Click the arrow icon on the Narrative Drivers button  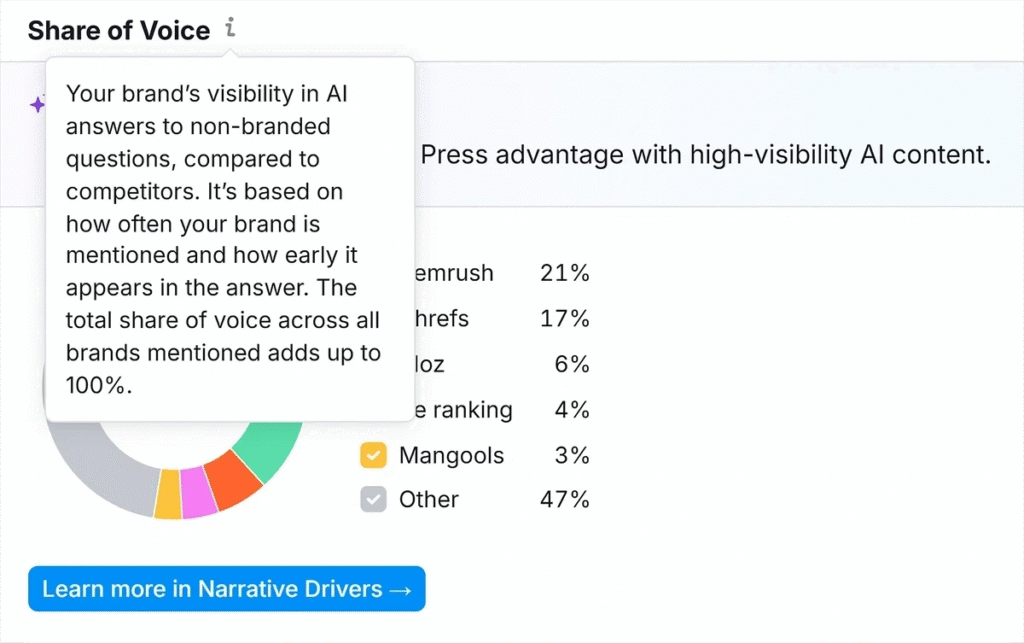(x=401, y=589)
